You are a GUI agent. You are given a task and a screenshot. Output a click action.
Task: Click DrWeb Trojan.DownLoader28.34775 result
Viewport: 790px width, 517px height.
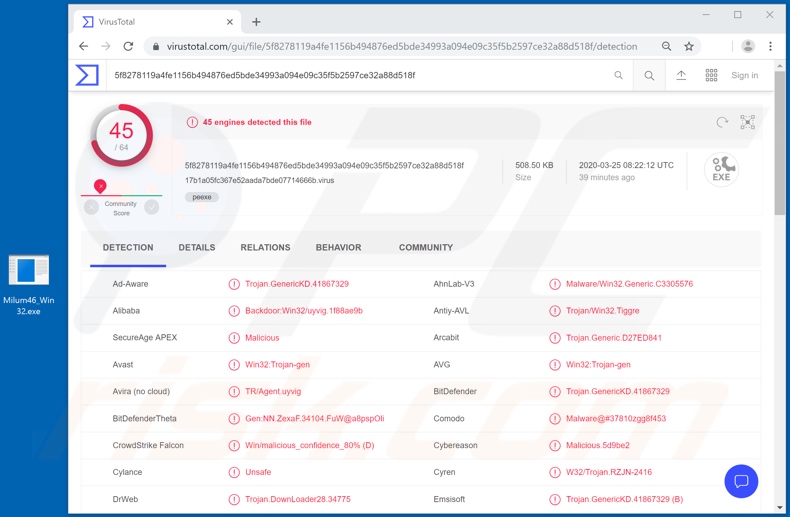298,499
